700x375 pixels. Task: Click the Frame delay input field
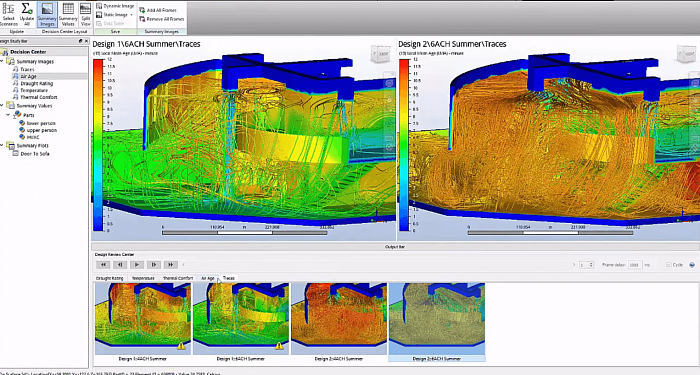click(x=634, y=265)
